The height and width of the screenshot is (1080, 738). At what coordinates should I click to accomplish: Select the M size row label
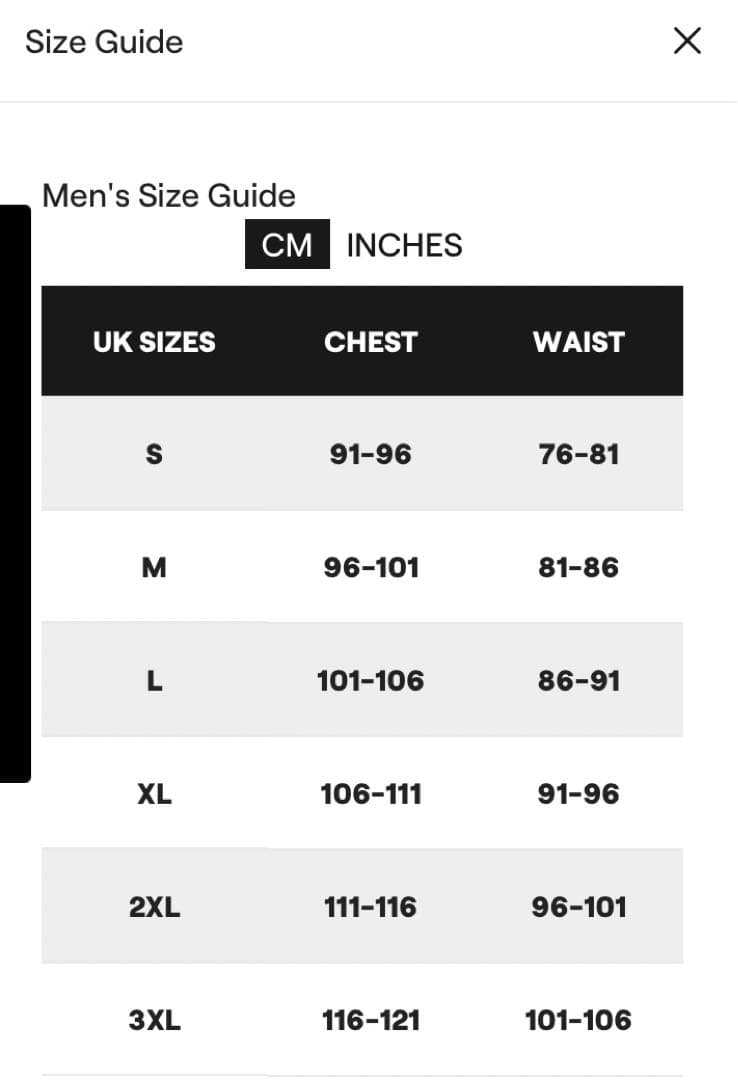click(x=154, y=568)
